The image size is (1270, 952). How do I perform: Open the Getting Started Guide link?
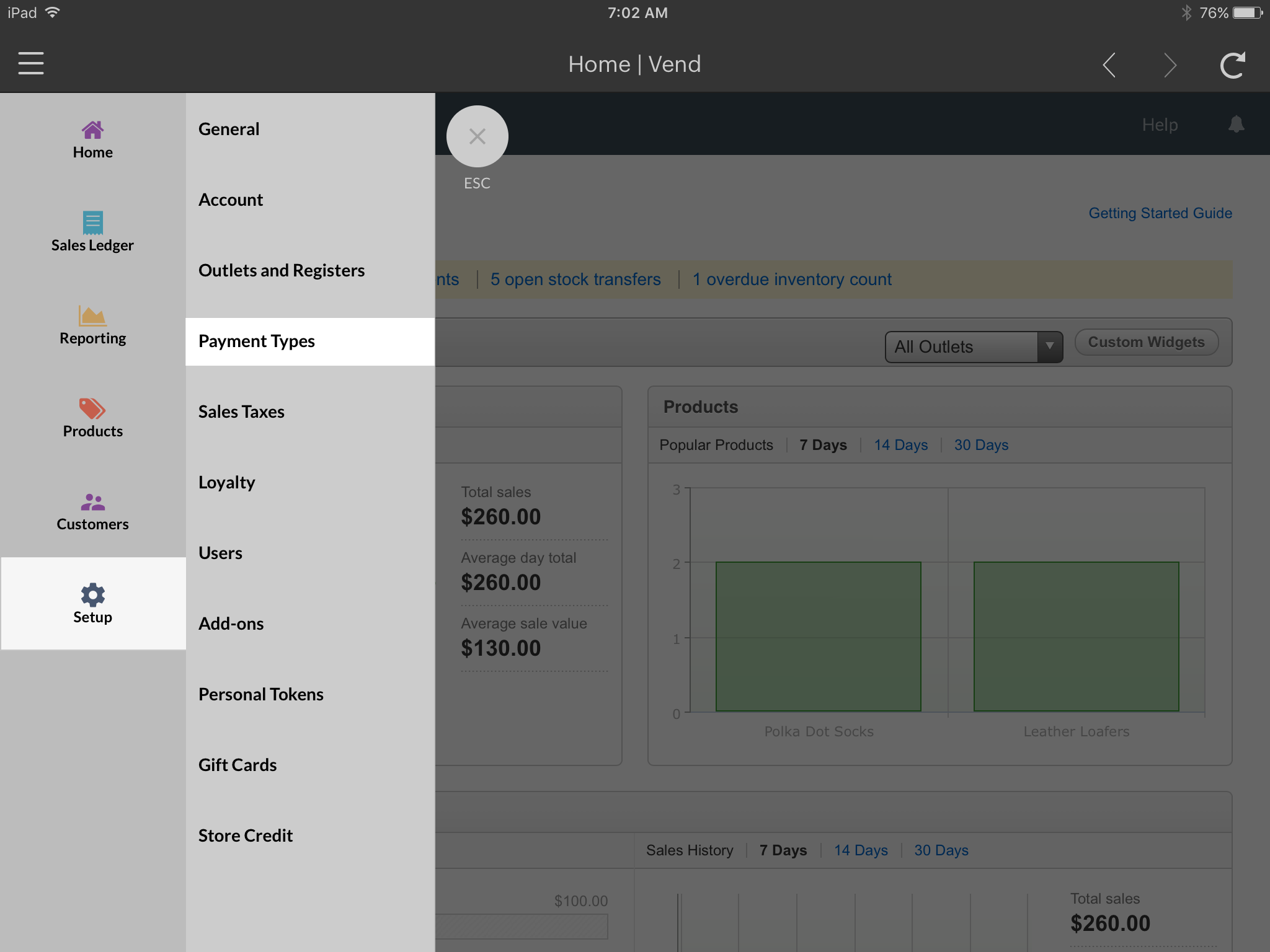1160,213
